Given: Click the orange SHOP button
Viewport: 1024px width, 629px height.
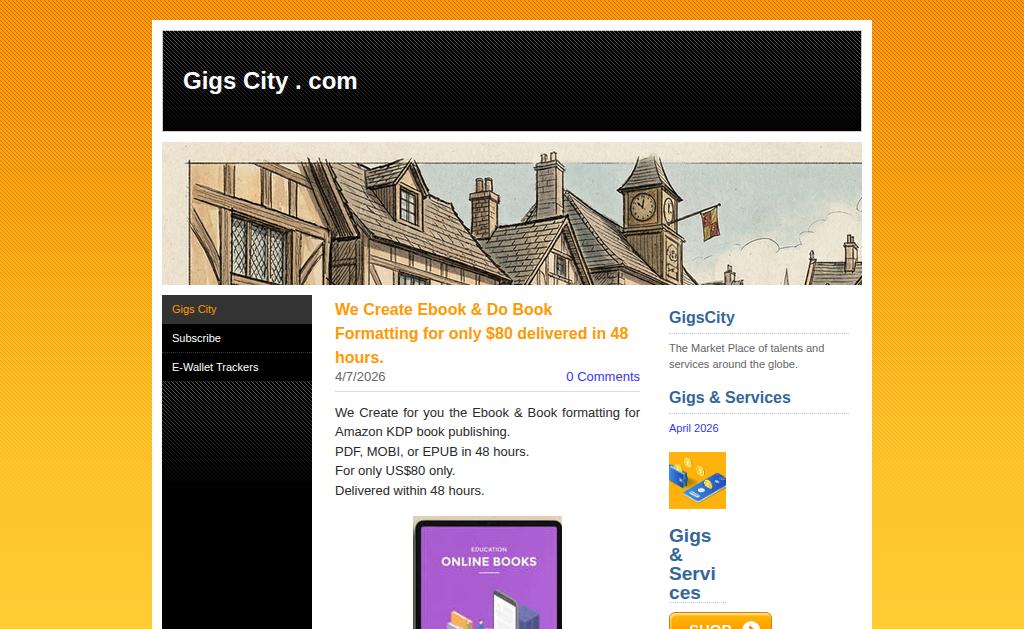Looking at the screenshot, I should click(720, 621).
